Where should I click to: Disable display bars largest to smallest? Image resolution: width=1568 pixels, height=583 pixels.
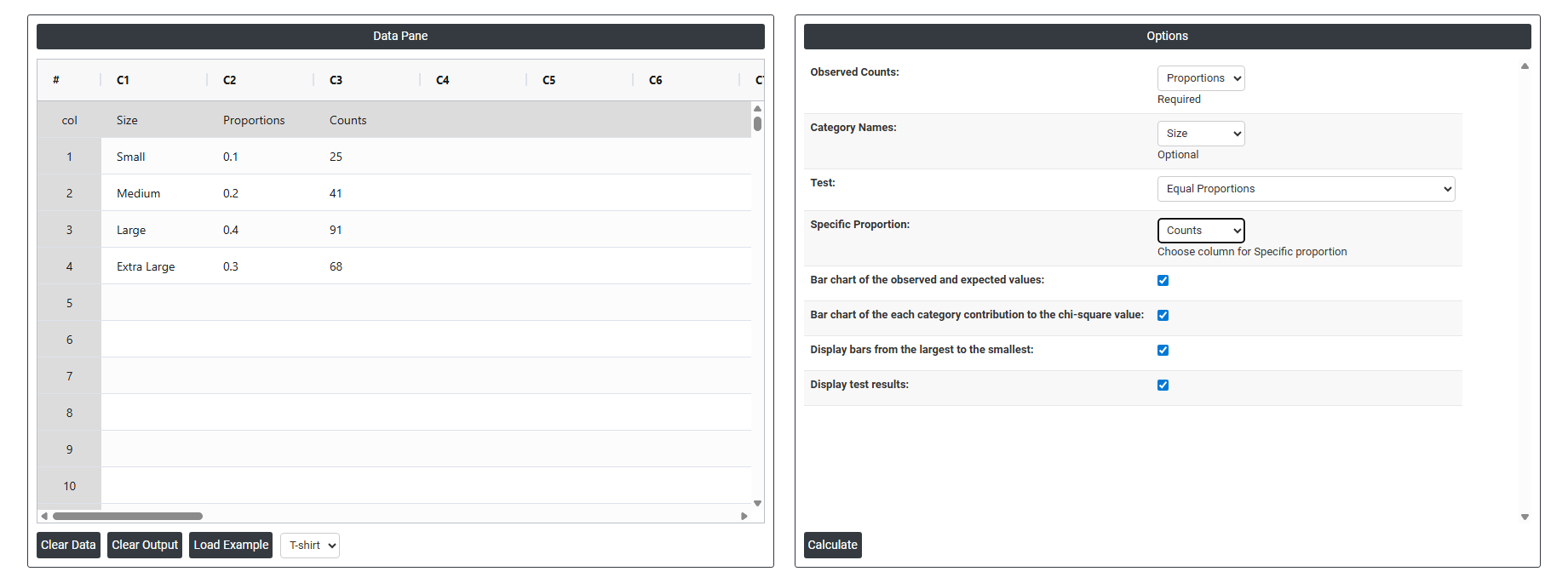(1163, 351)
